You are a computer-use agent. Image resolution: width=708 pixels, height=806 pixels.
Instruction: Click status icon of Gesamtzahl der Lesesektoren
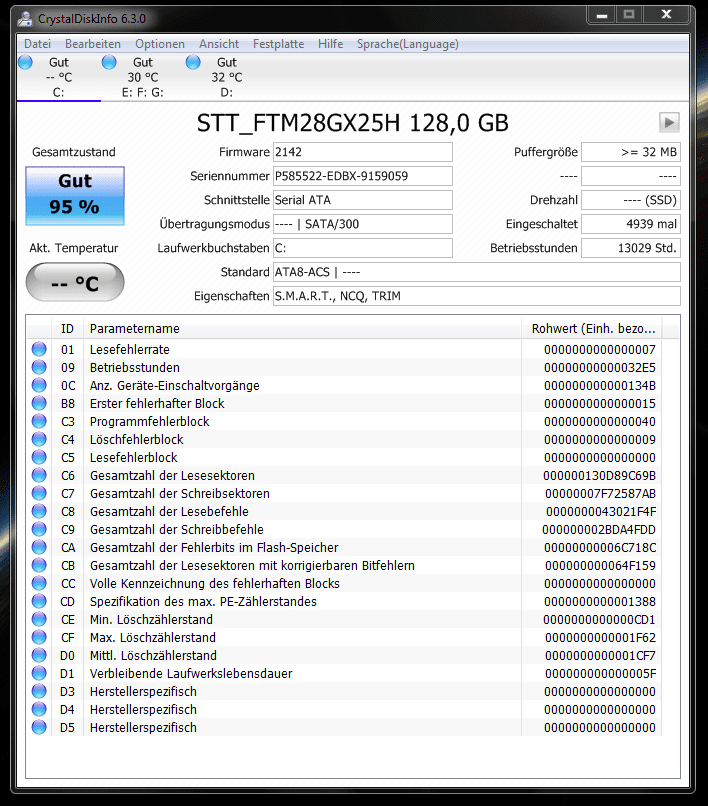(x=39, y=475)
